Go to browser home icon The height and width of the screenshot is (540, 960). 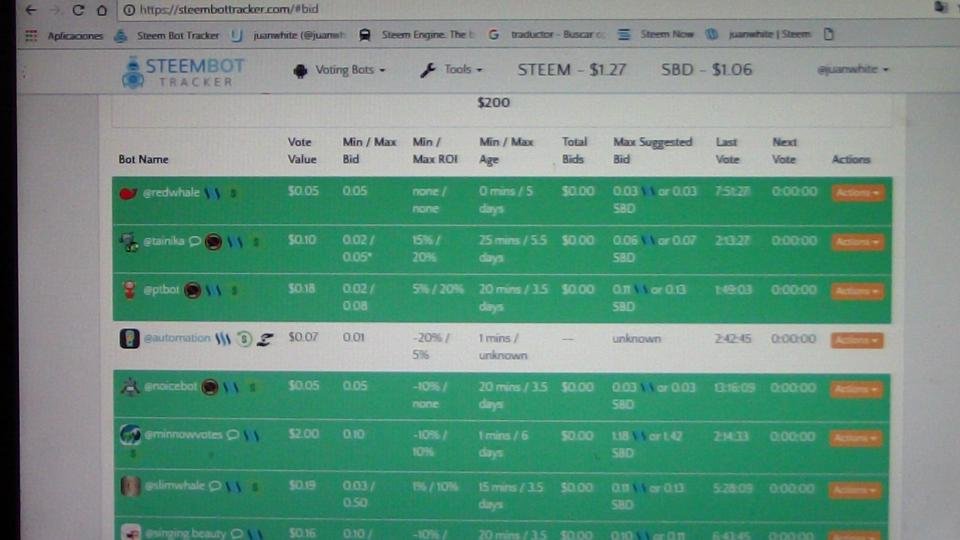102,10
